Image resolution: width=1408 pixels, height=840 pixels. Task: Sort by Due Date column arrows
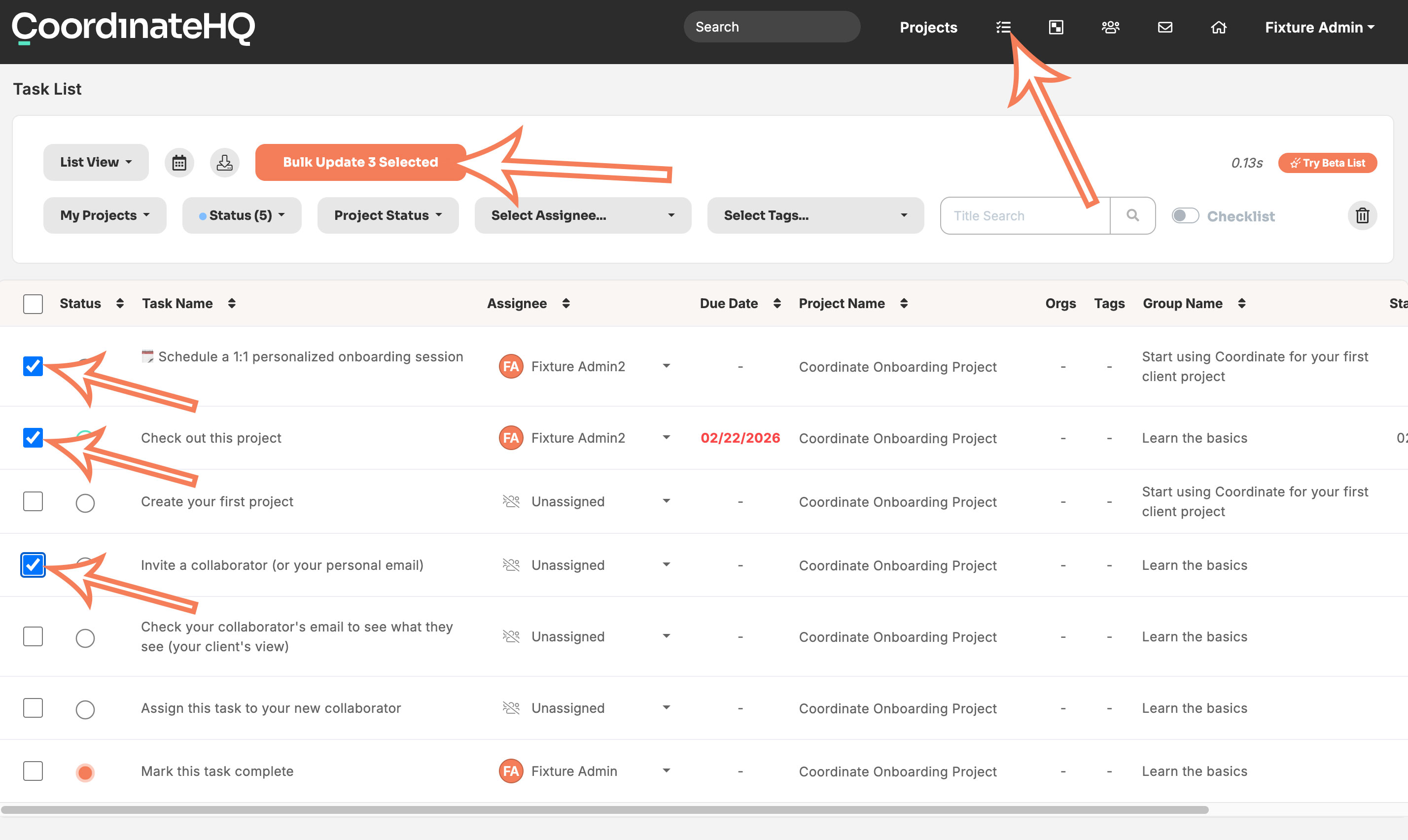(x=777, y=303)
